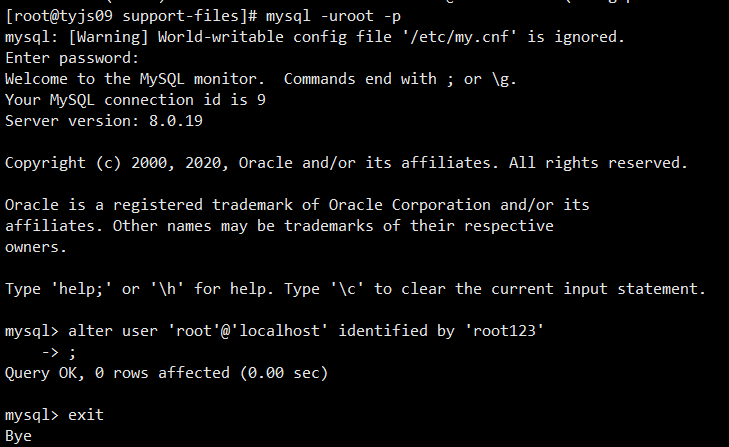Click the connection id number 9

pyautogui.click(x=261, y=100)
